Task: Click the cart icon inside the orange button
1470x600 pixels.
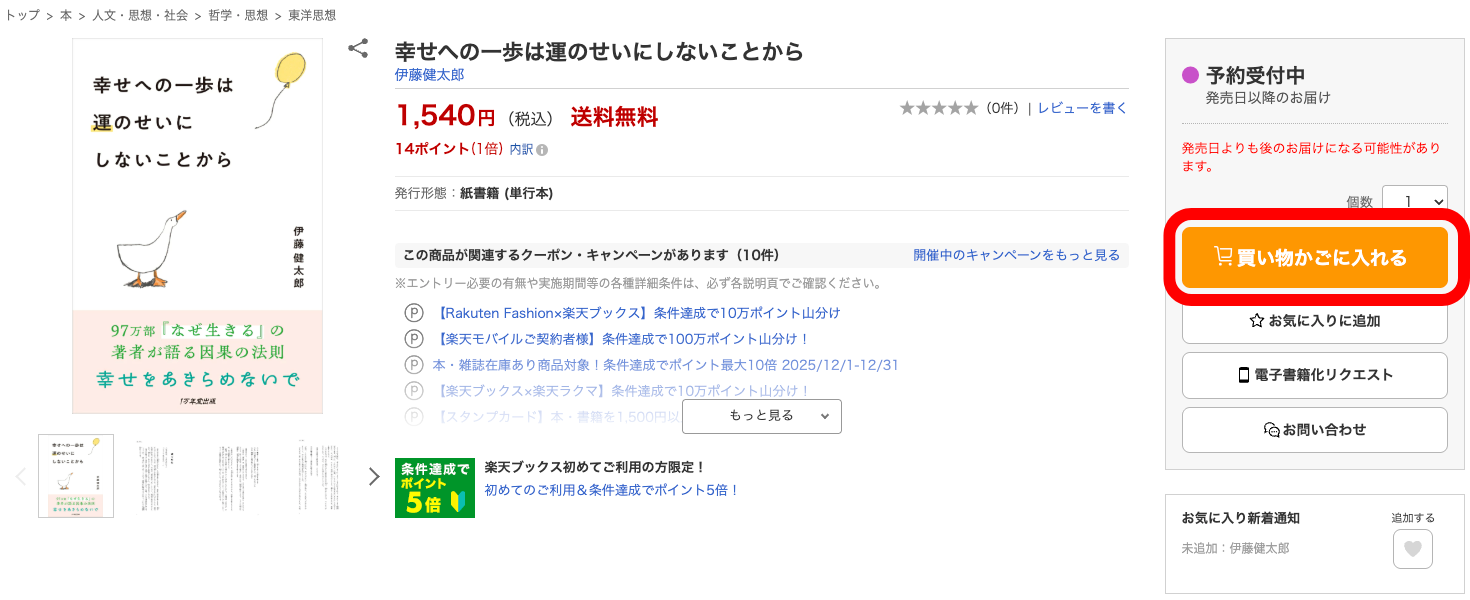Action: (1222, 256)
